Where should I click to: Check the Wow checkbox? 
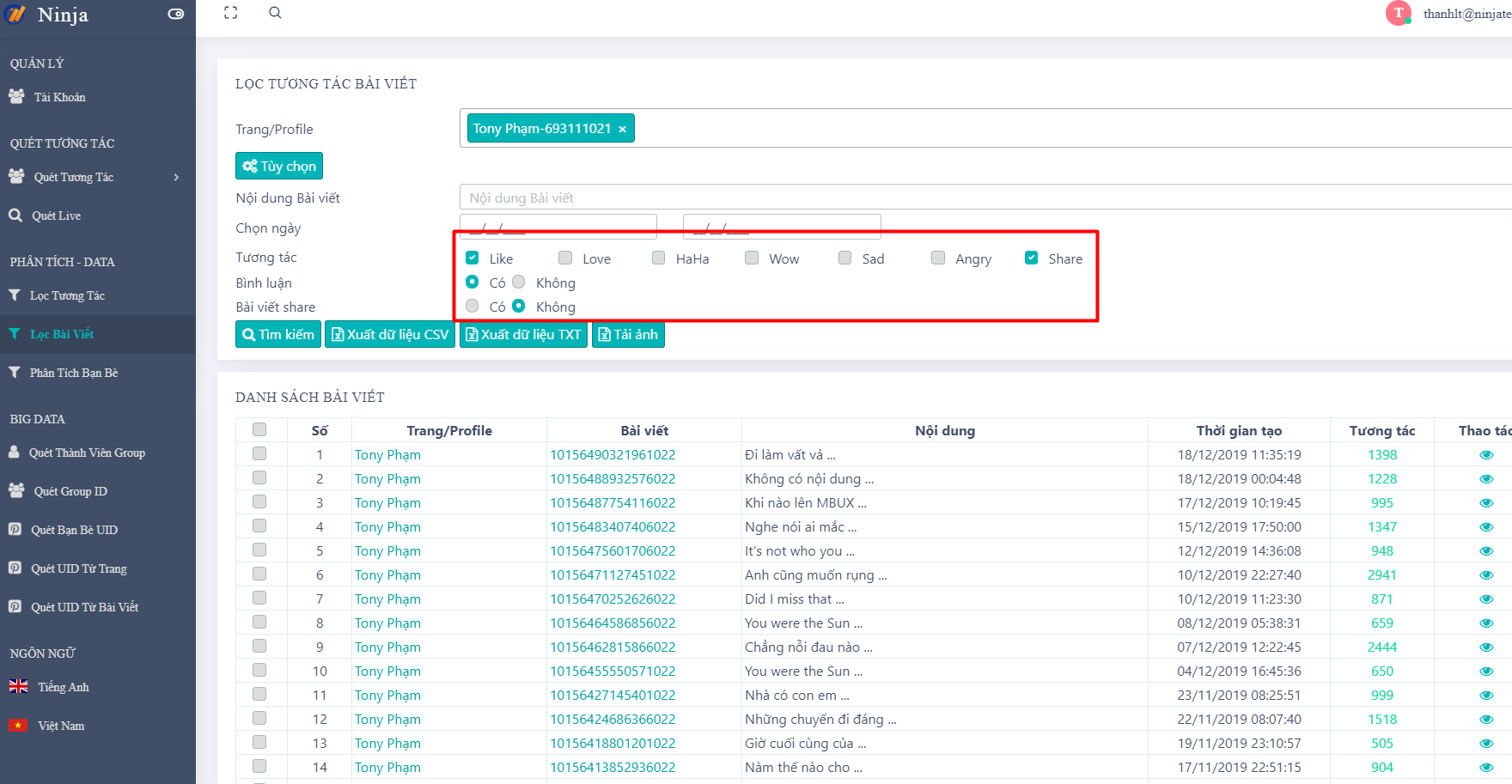pyautogui.click(x=752, y=258)
